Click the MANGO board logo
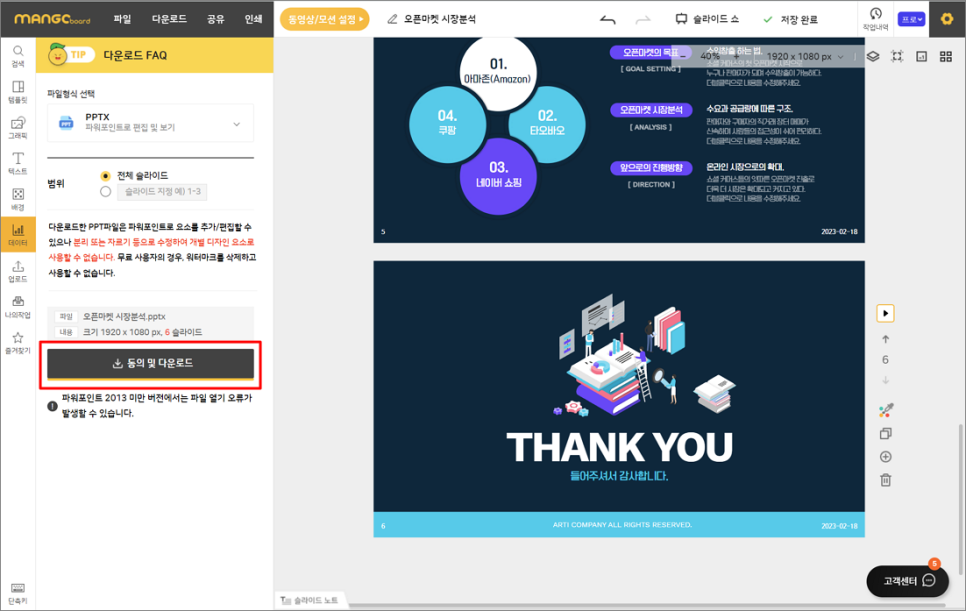 coord(52,19)
